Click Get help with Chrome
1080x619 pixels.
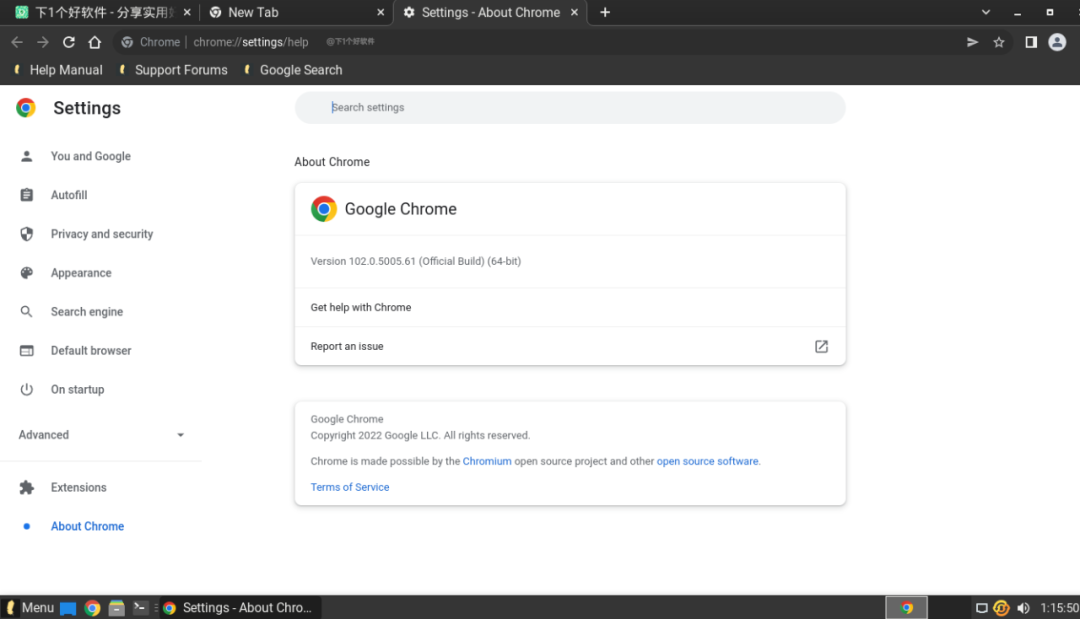pyautogui.click(x=361, y=307)
